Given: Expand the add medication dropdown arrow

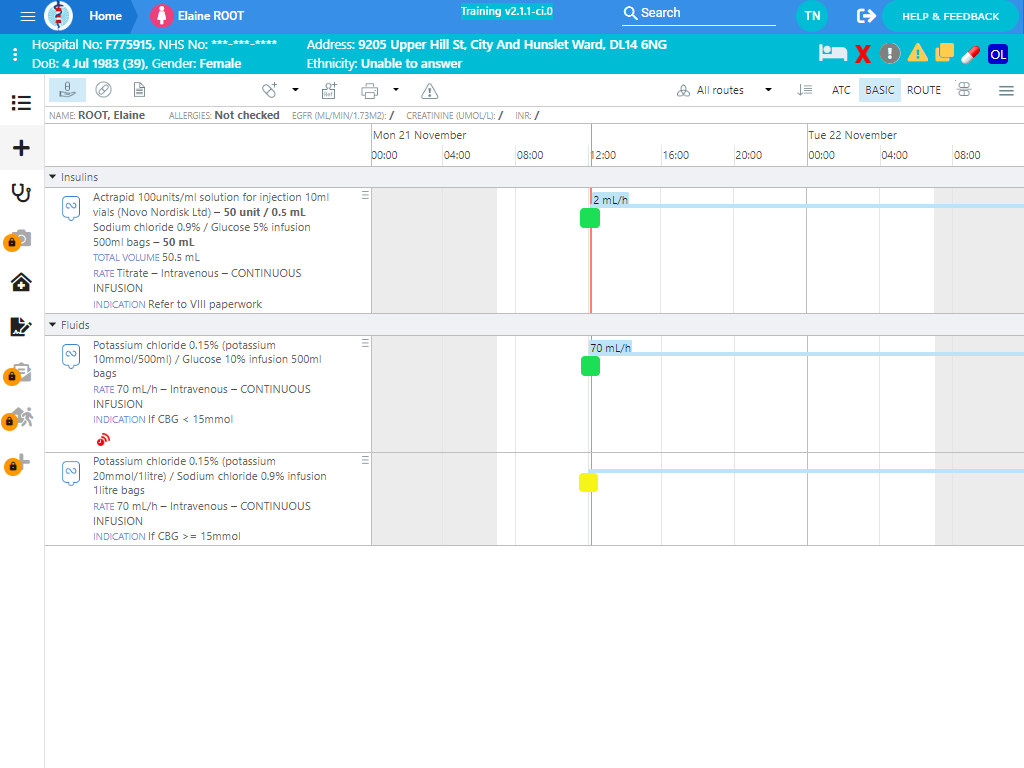Looking at the screenshot, I should [x=295, y=90].
